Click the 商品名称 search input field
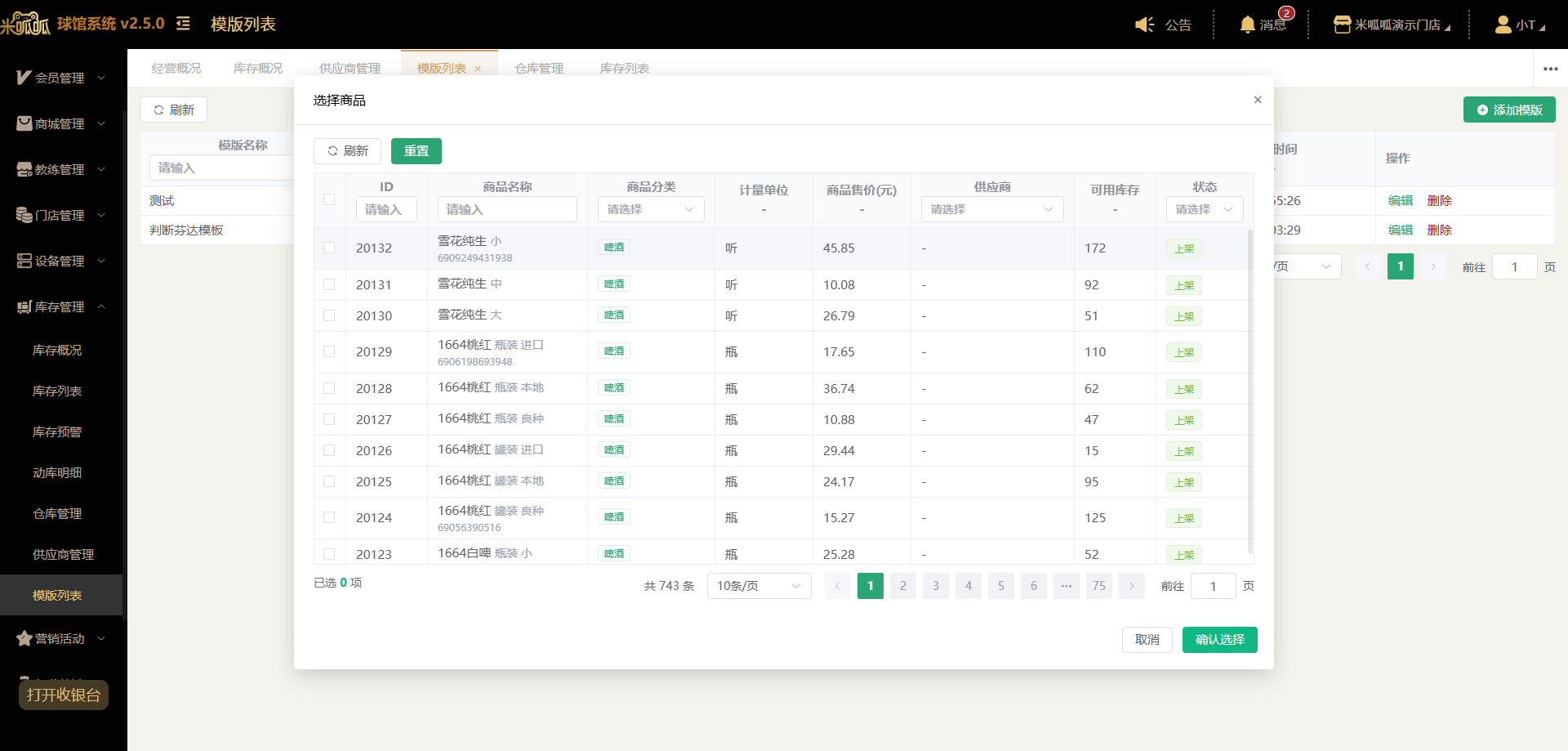This screenshot has width=1568, height=751. pos(507,209)
